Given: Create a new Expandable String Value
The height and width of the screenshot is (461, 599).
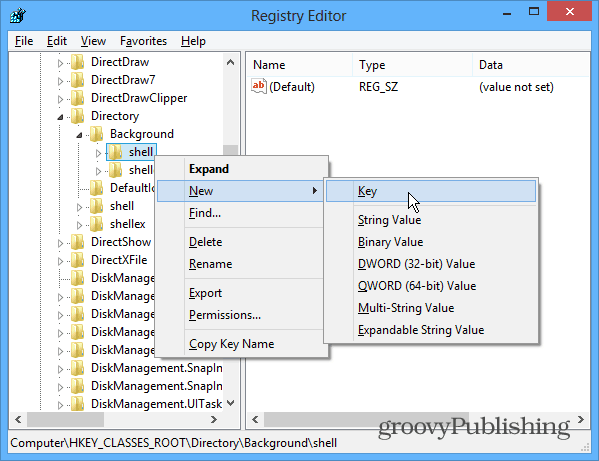Looking at the screenshot, I should [x=431, y=330].
